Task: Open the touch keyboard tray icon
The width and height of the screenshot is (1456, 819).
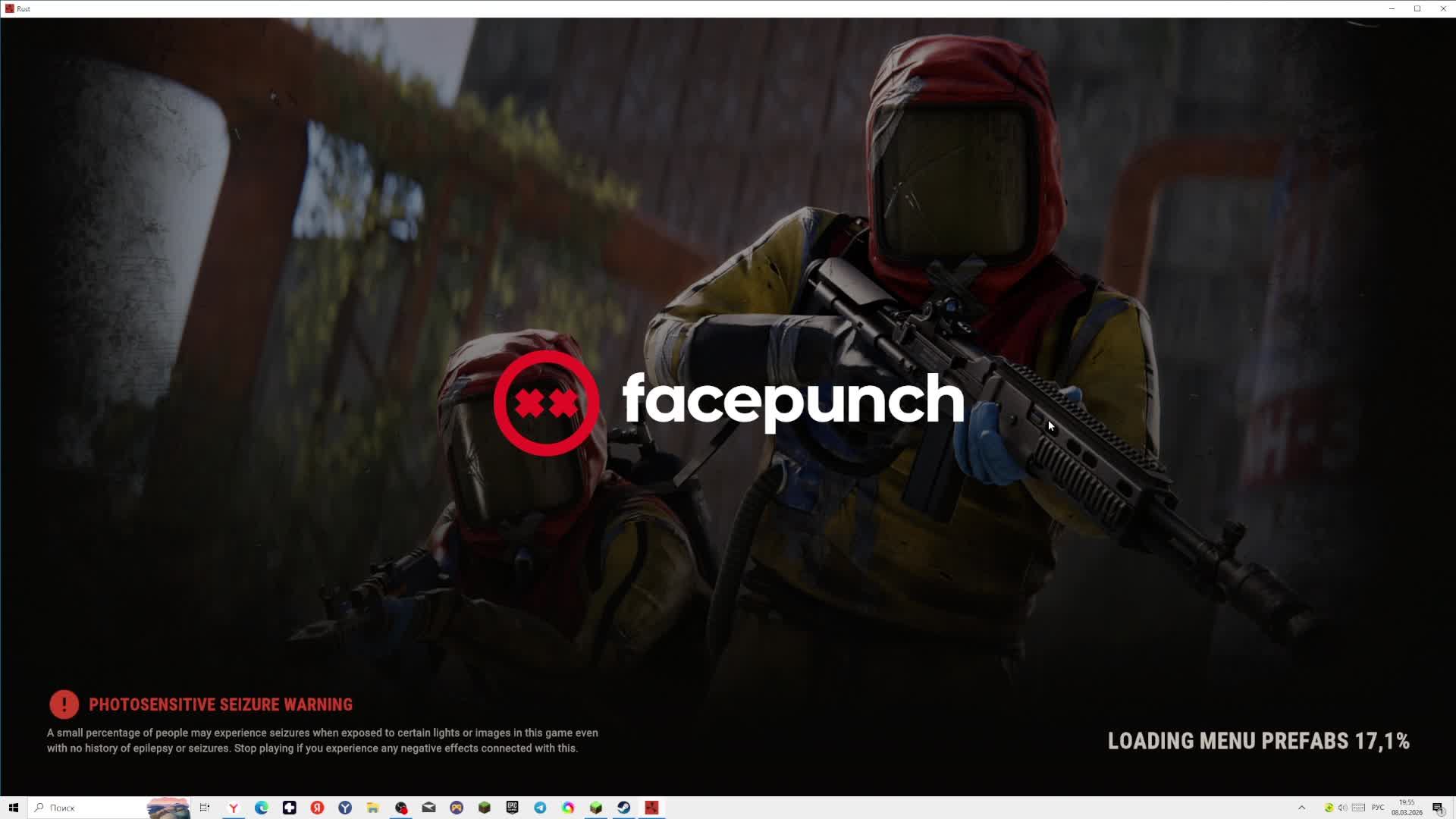Action: click(x=1358, y=808)
